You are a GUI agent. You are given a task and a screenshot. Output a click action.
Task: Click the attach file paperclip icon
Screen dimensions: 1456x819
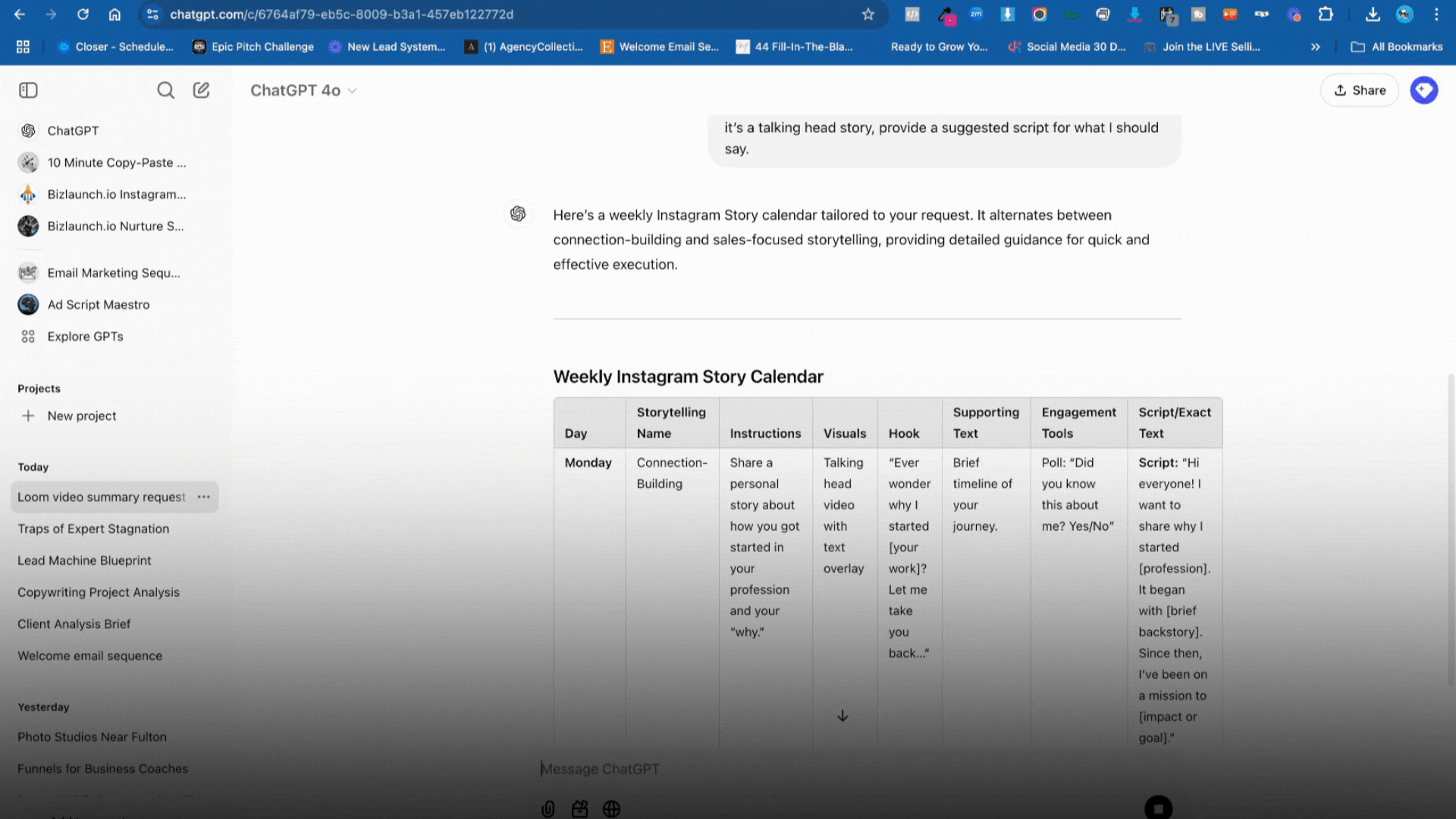(x=548, y=809)
